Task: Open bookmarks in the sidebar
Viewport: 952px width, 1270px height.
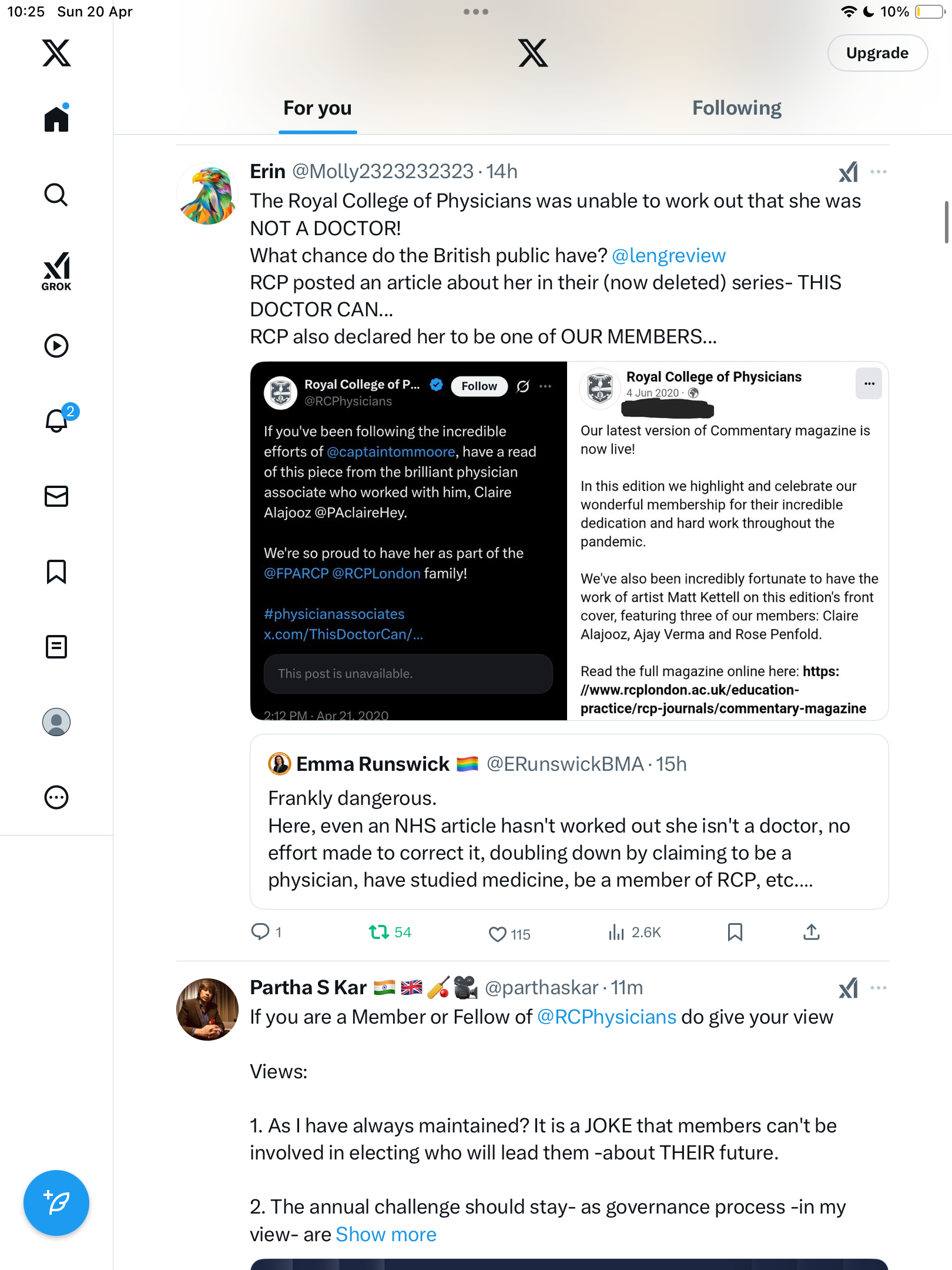Action: point(56,571)
